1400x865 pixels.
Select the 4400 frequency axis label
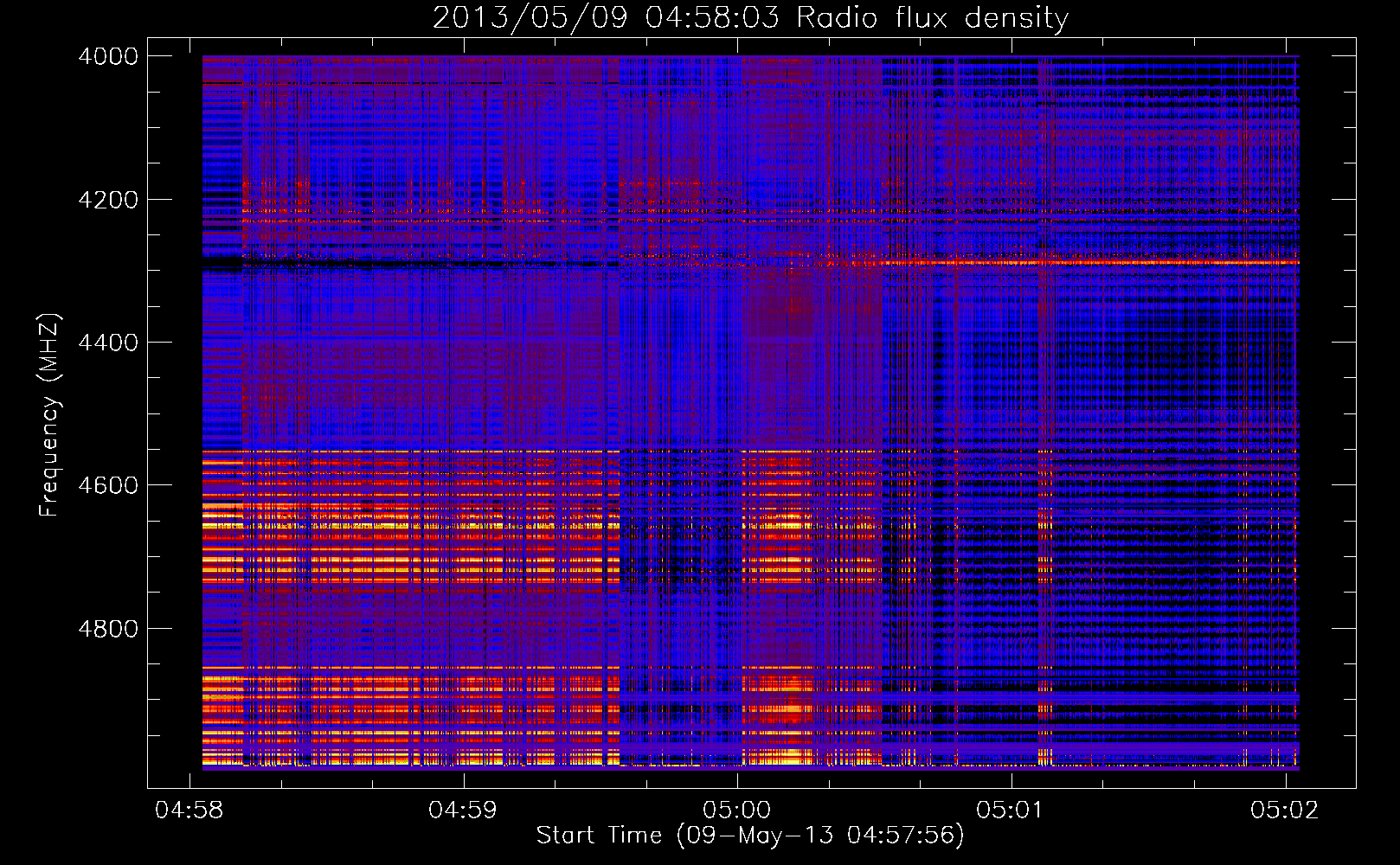pyautogui.click(x=107, y=343)
